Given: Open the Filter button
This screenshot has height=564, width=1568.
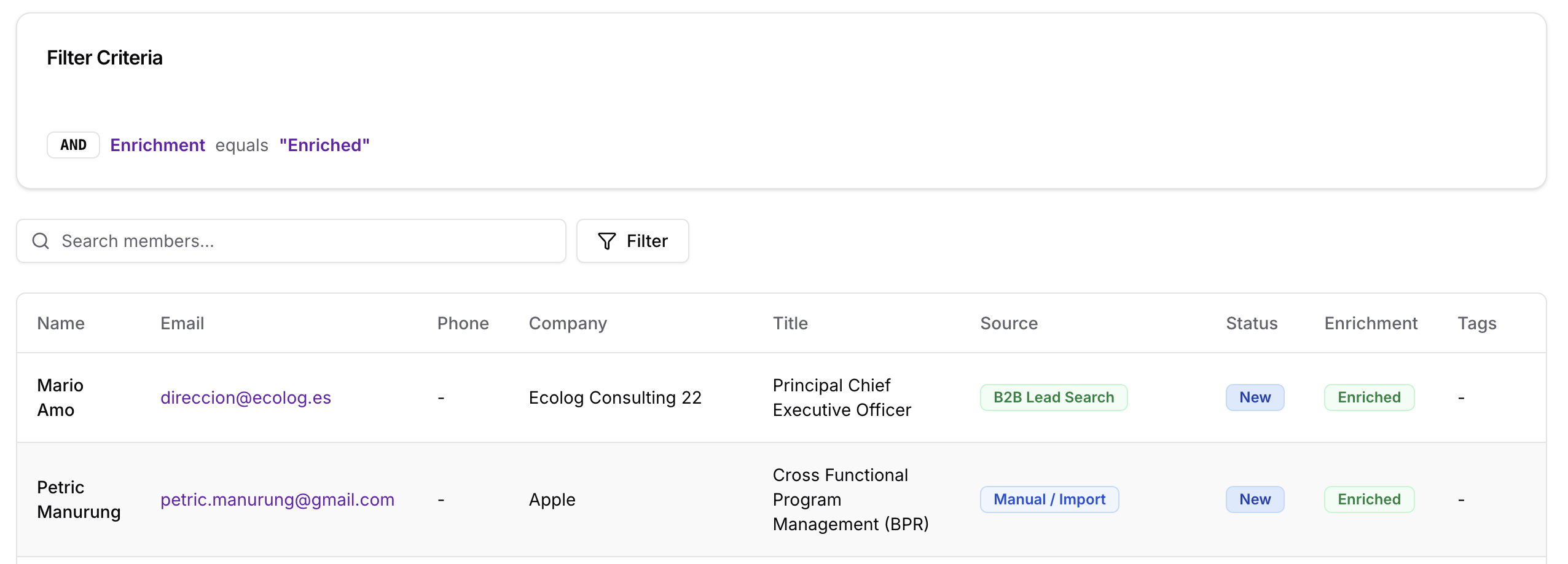Looking at the screenshot, I should point(632,241).
